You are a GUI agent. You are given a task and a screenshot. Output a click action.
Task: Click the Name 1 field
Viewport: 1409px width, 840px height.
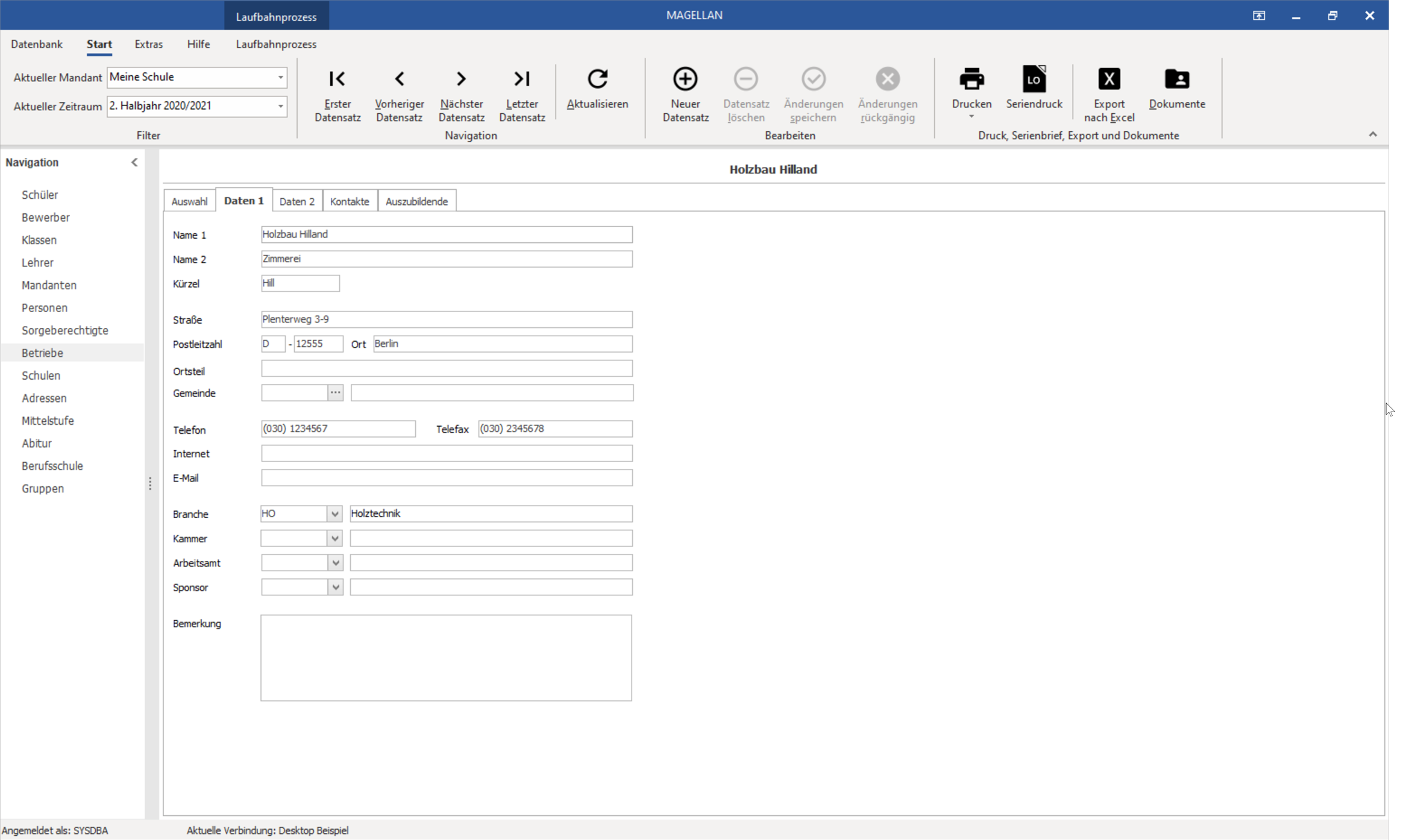[x=447, y=234]
